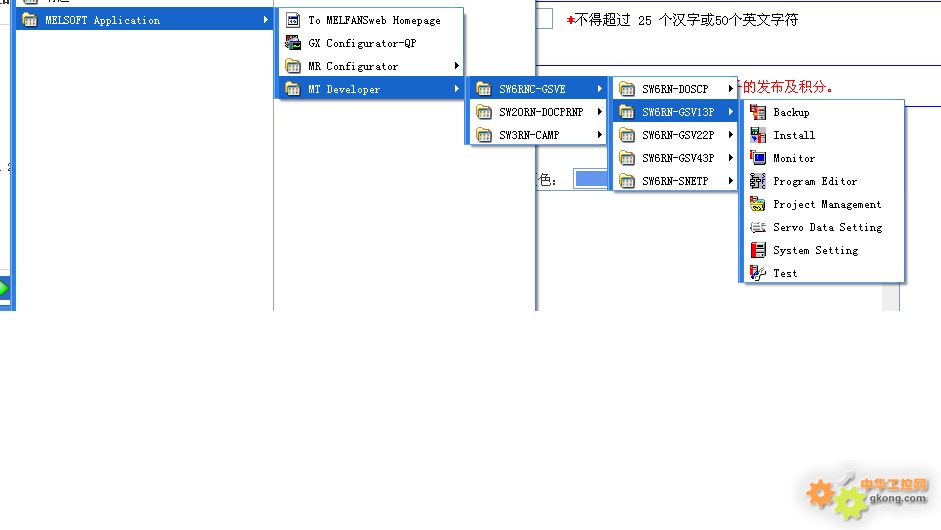Click the Monitor program icon
941x530 pixels.
757,158
